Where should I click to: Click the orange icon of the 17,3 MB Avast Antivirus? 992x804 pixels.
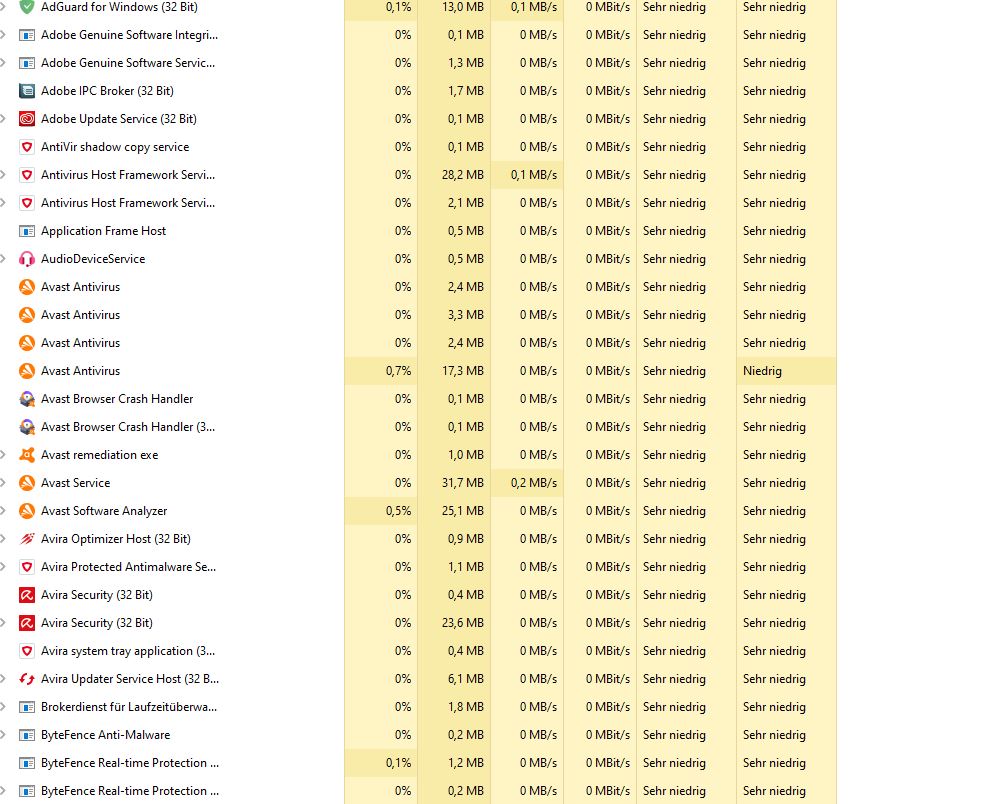(x=27, y=371)
